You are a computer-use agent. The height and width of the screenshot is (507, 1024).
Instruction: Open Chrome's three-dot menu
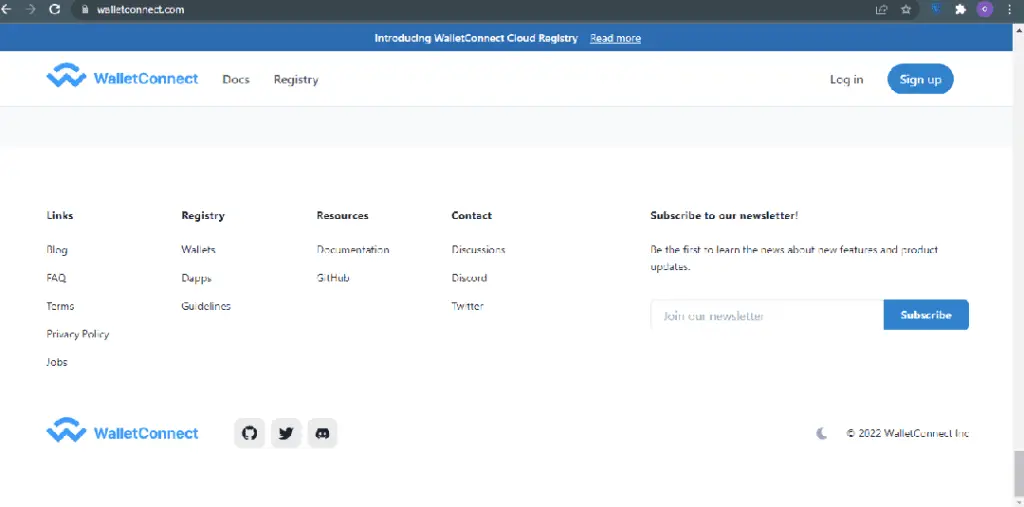coord(1010,9)
